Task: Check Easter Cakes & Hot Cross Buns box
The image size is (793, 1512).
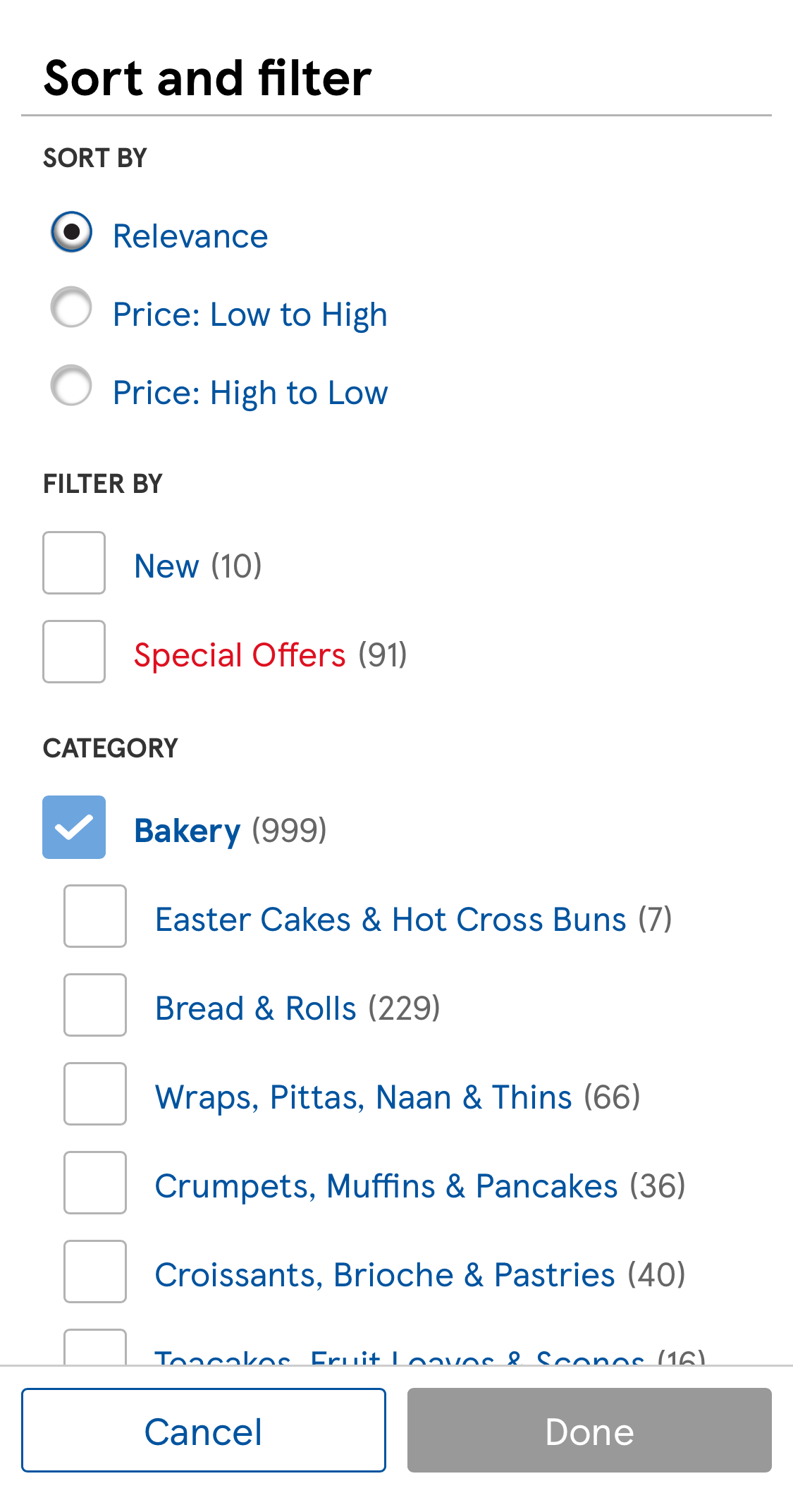Action: (x=95, y=916)
